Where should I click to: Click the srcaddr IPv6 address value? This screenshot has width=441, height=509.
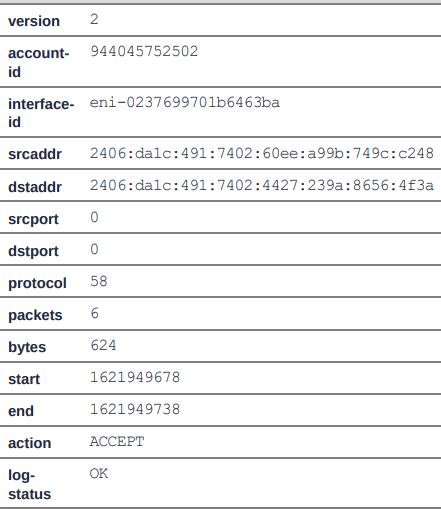click(262, 153)
